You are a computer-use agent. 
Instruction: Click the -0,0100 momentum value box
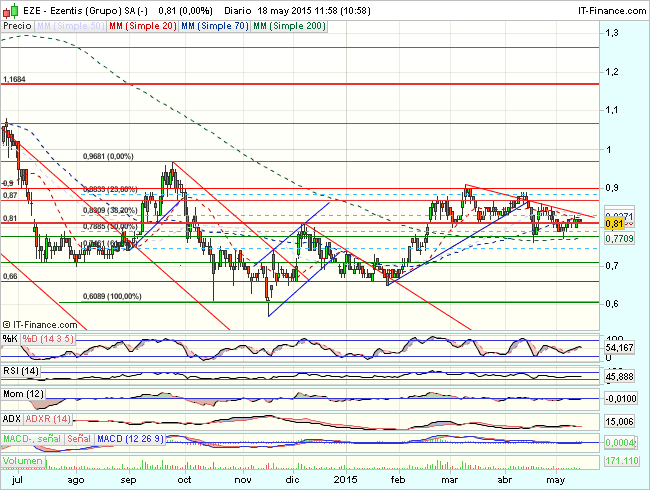pyautogui.click(x=621, y=399)
